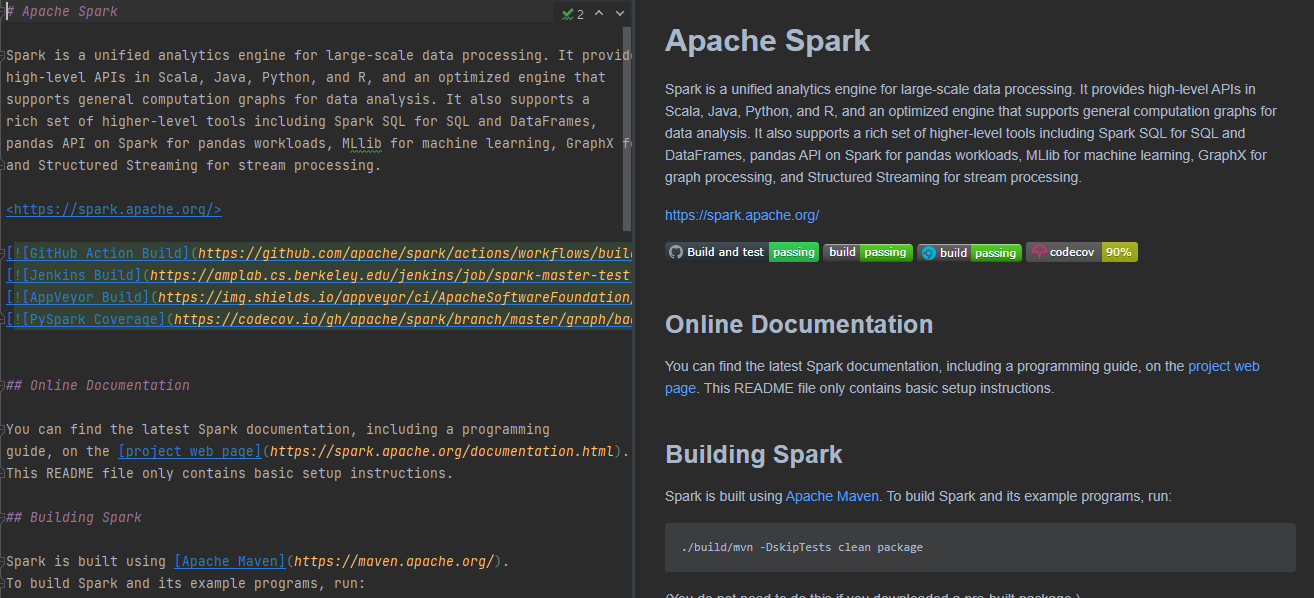Jump to next highlighted problem arrow

(x=620, y=13)
